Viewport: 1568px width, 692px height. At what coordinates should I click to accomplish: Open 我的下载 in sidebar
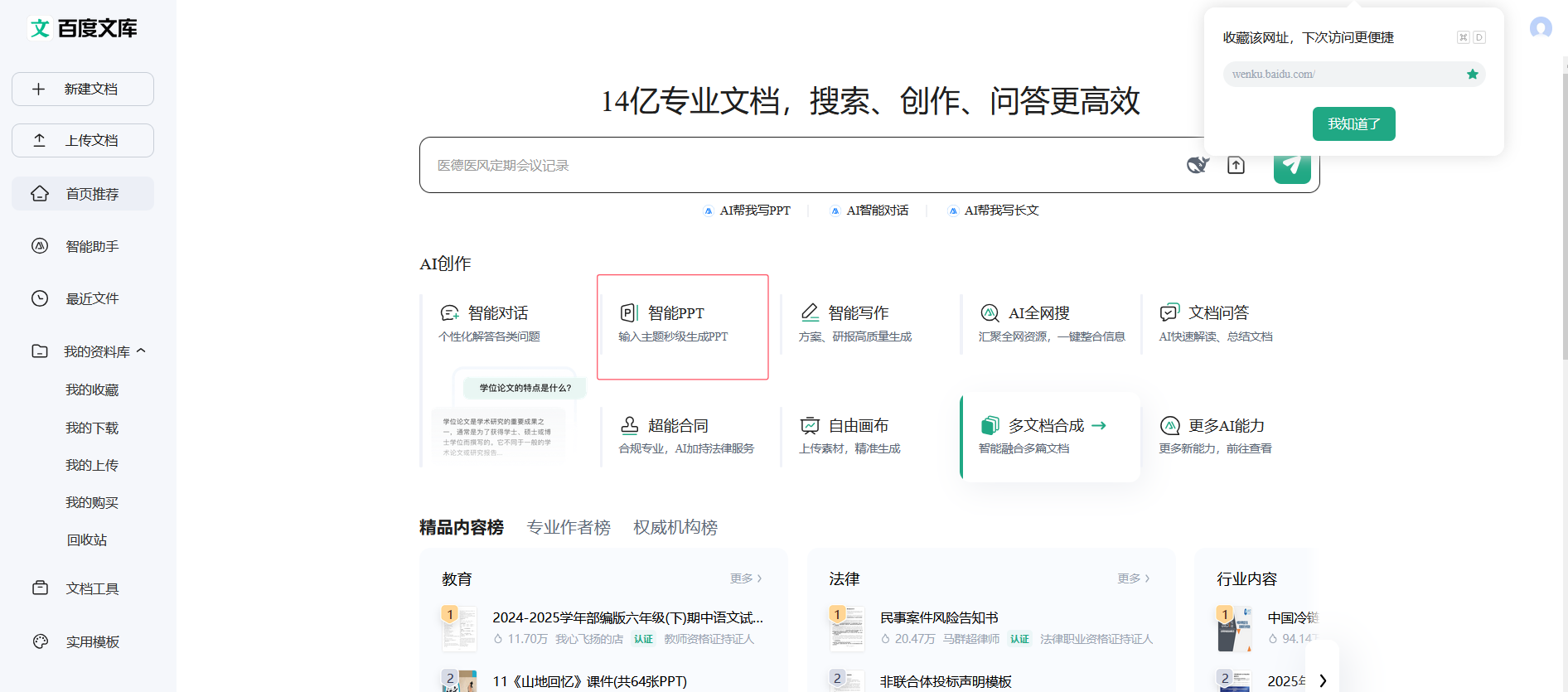click(x=92, y=428)
